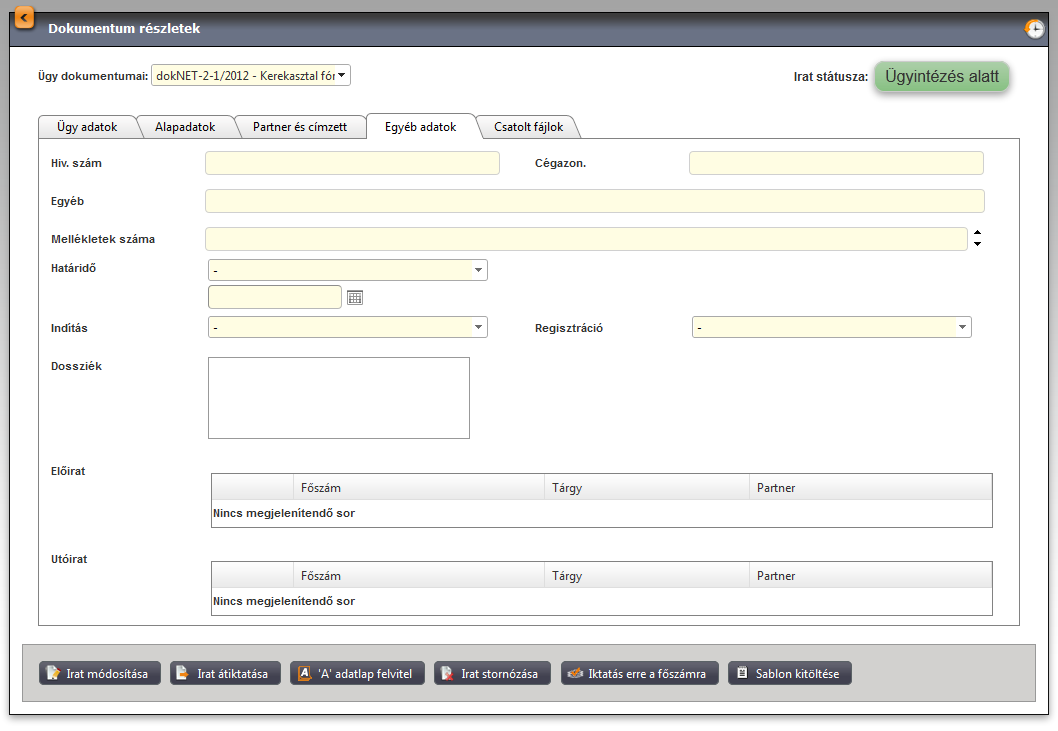Click the Határidő date input field
This screenshot has width=1058, height=731.
(x=275, y=297)
